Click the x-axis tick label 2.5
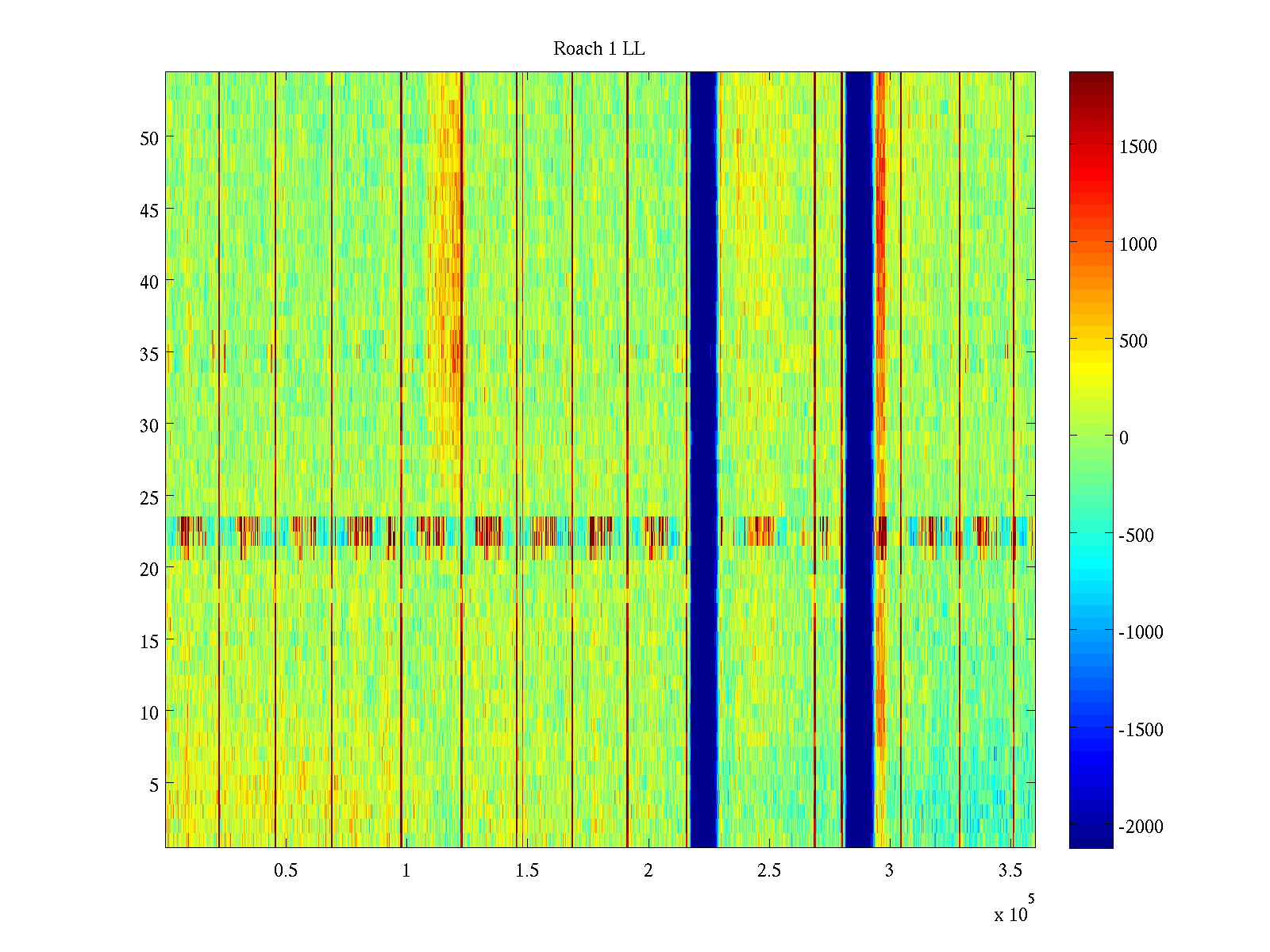This screenshot has height=952, width=1270. [x=768, y=871]
